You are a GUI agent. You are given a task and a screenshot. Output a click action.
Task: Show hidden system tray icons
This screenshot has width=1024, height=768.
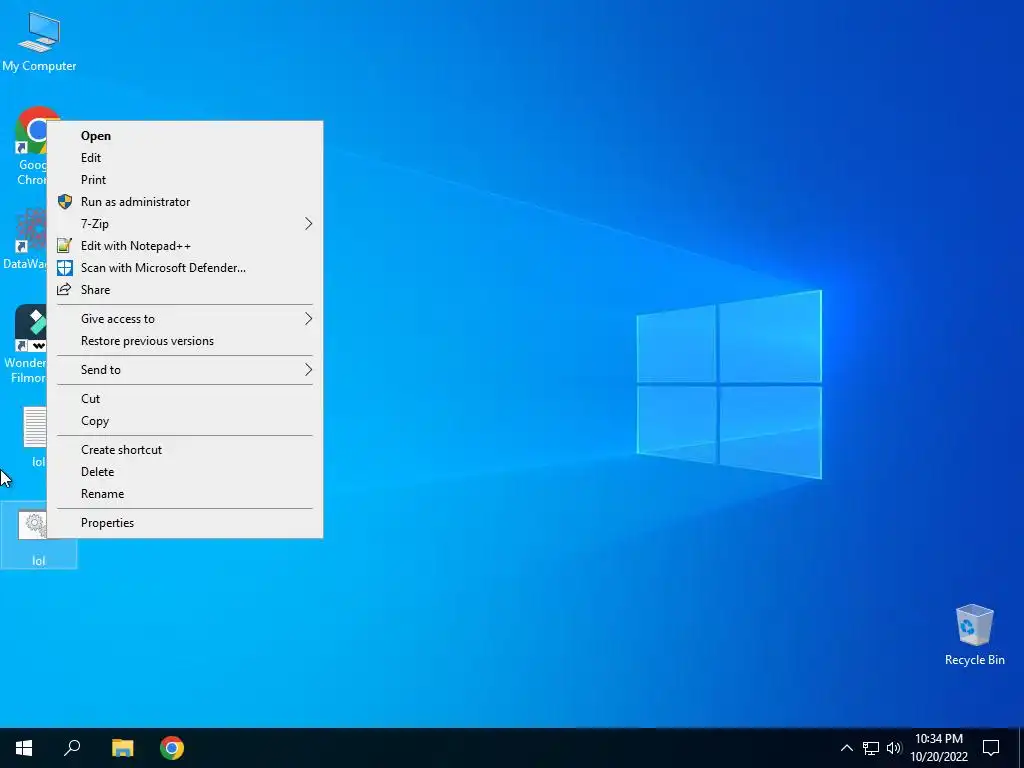click(846, 748)
